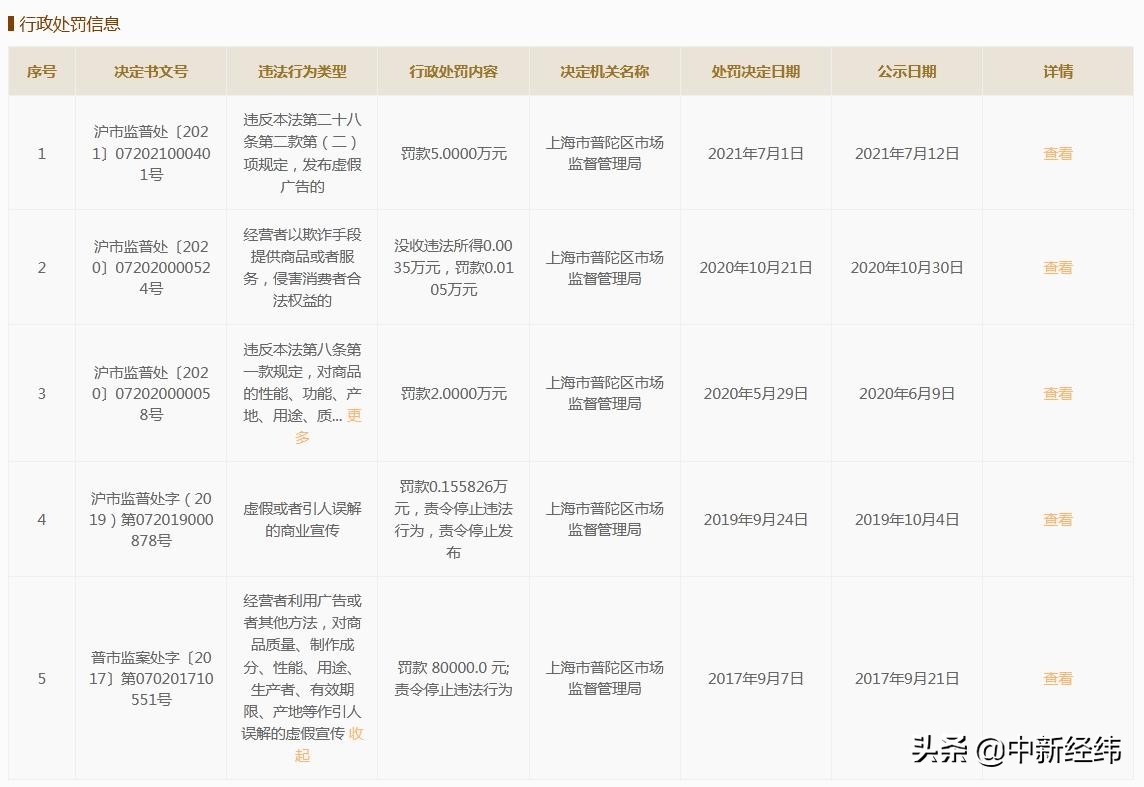This screenshot has width=1144, height=787.
Task: Select the authority name in row 5
Action: point(605,678)
